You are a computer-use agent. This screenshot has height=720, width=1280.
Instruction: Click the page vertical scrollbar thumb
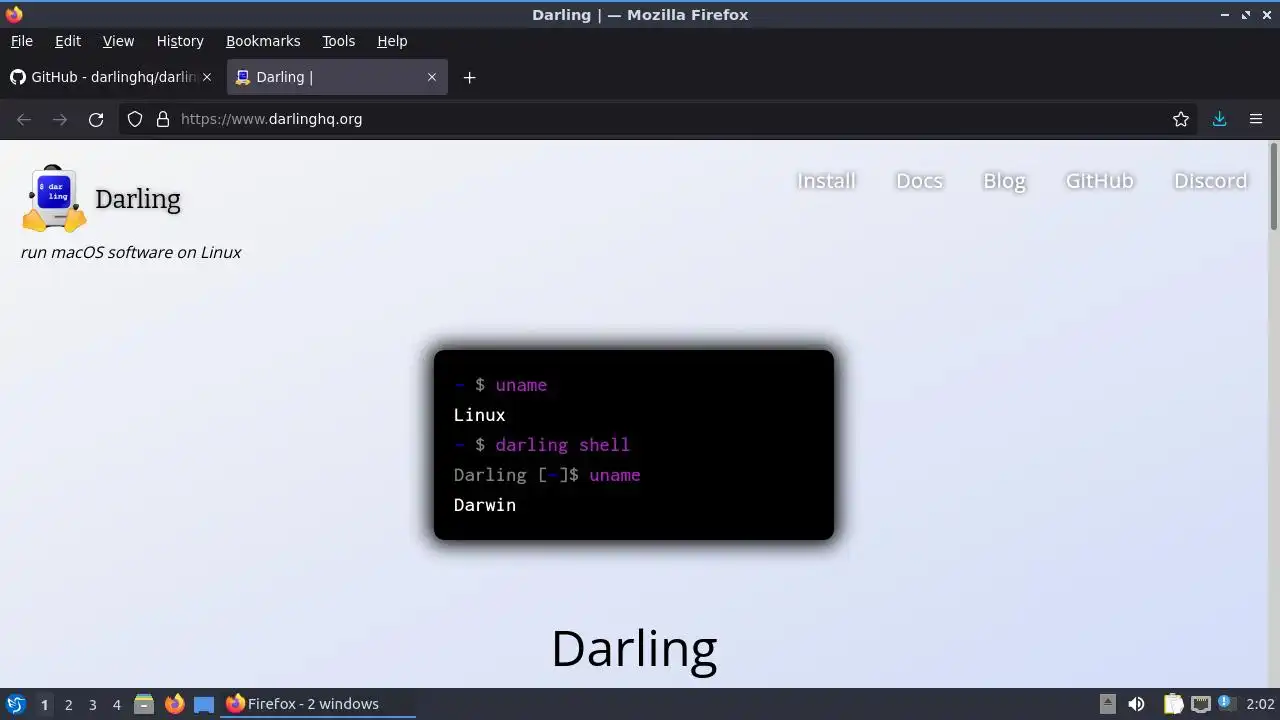(1274, 187)
